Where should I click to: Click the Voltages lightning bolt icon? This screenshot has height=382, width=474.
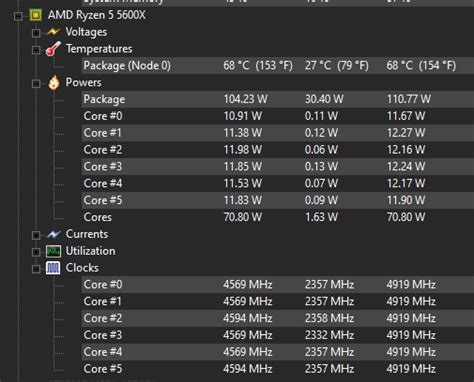54,32
